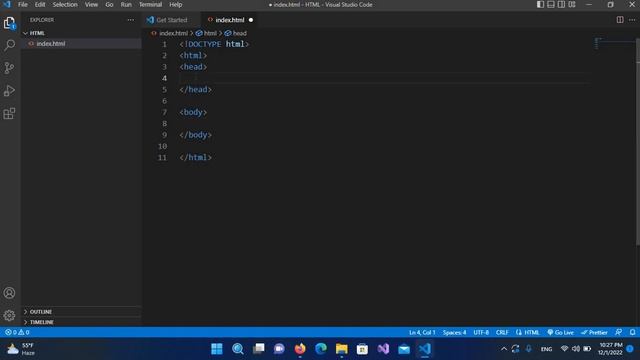
Task: Place cursor on empty line 4
Action: (x=384, y=78)
